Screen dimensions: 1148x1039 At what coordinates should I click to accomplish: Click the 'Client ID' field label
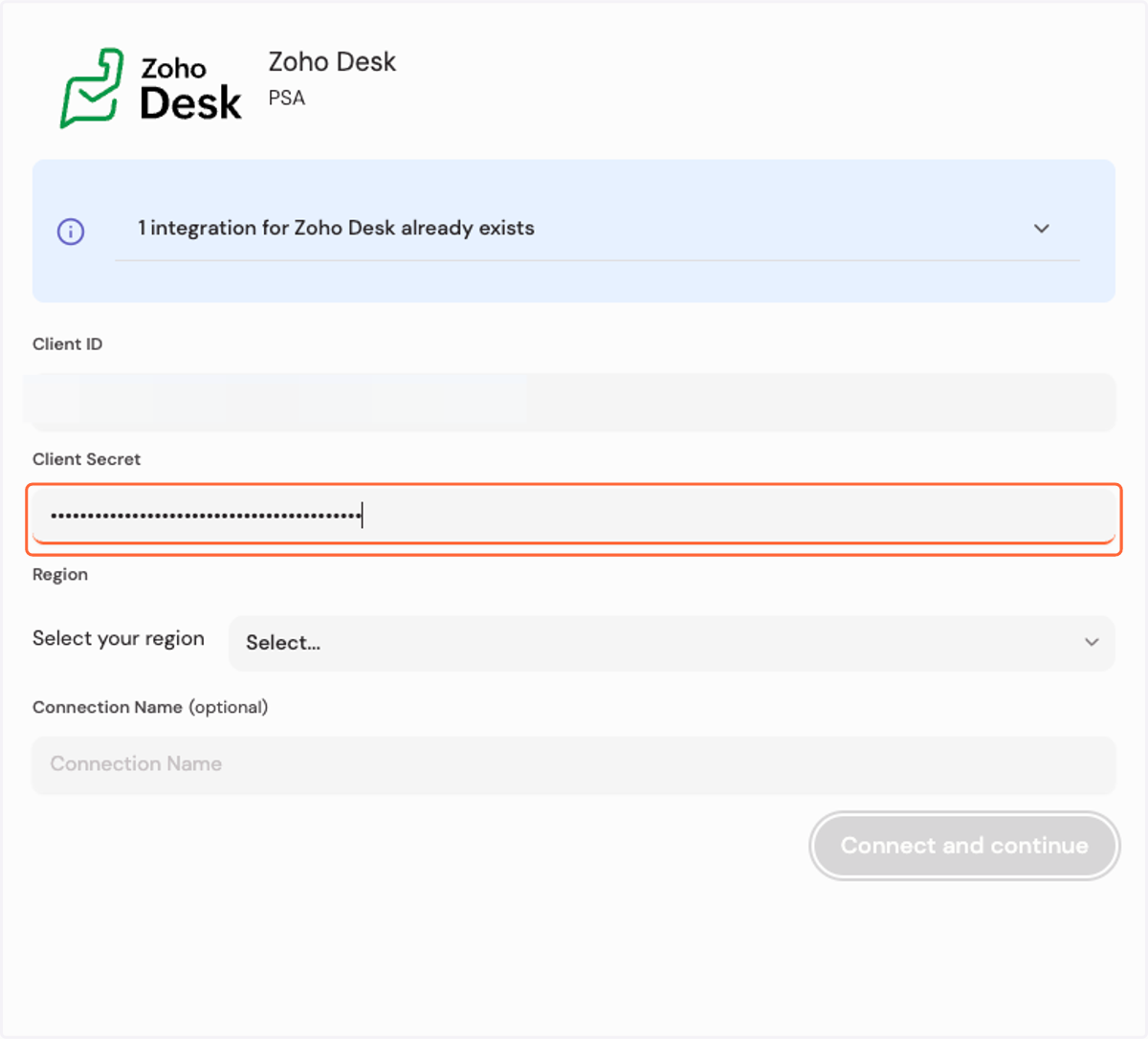coord(67,344)
